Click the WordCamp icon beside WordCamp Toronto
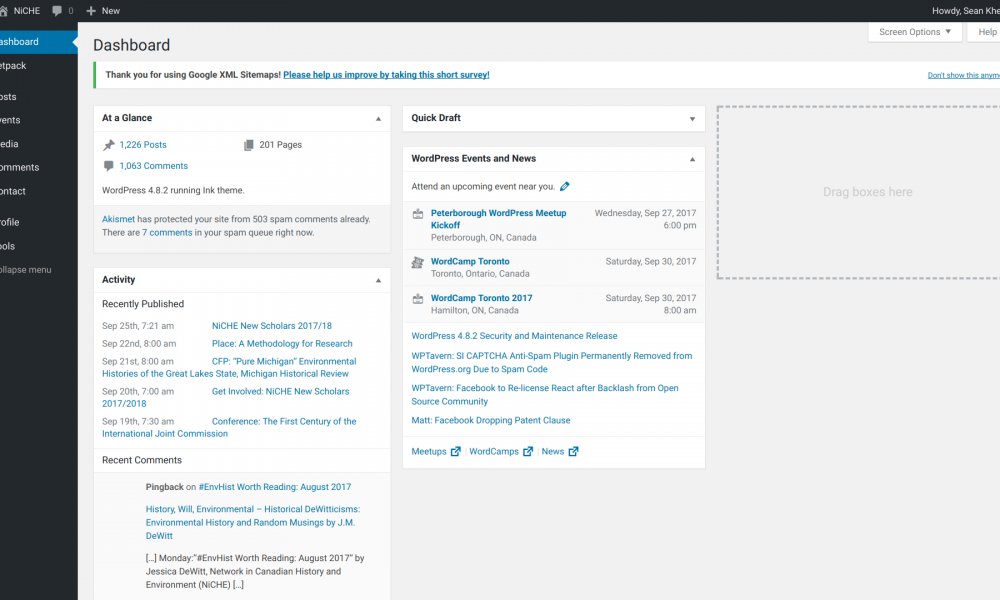This screenshot has height=600, width=1000. 418,262
